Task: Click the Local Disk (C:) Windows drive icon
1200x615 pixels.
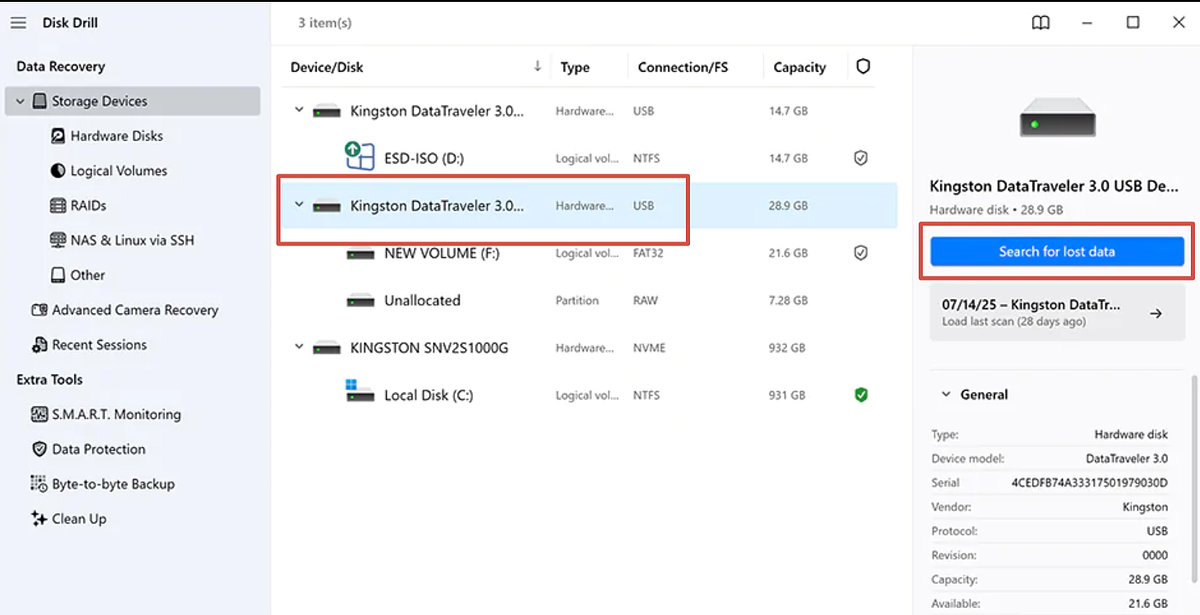Action: click(x=360, y=392)
